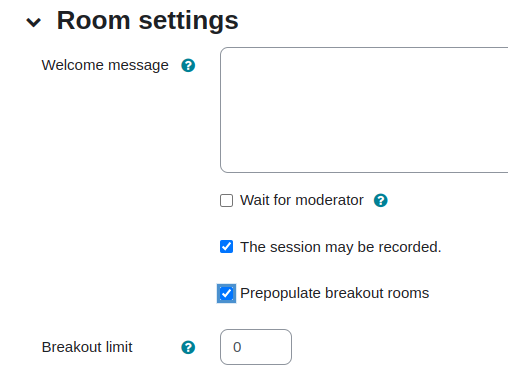Show the question mark tooltip beside Breakout limit
This screenshot has width=508, height=377.
(x=188, y=347)
